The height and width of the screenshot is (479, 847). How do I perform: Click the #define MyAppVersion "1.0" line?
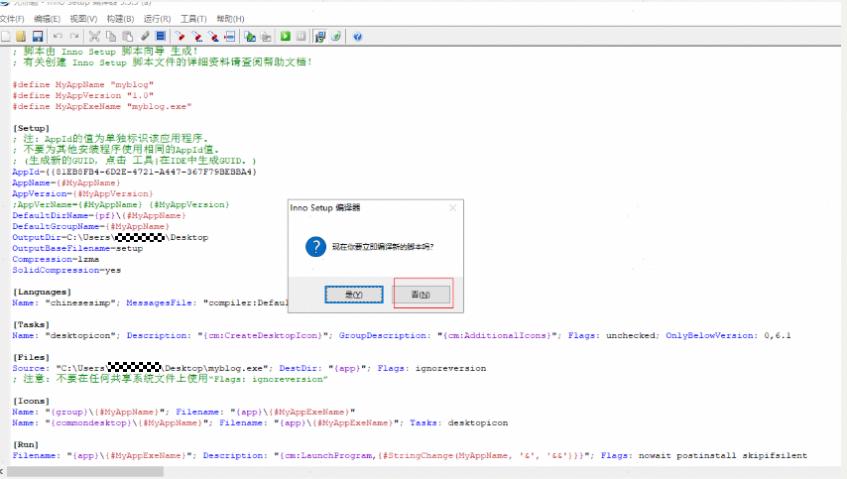(83, 95)
